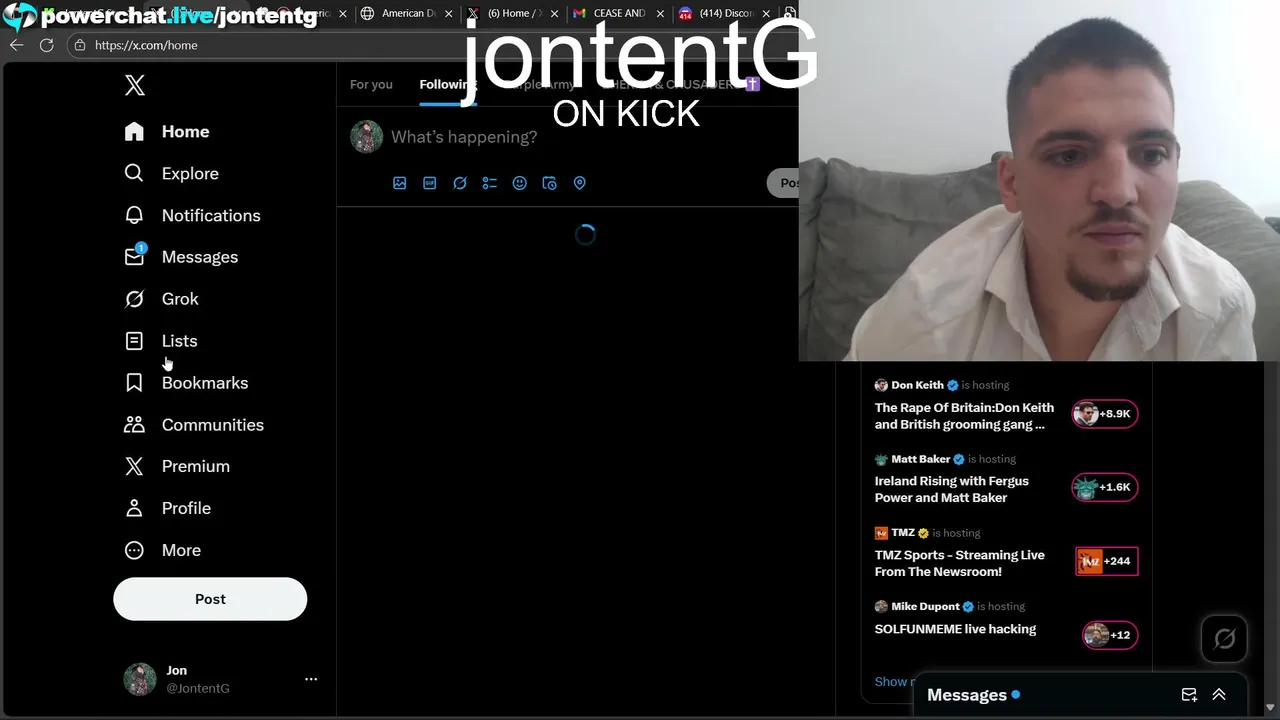Screen dimensions: 1280x720
Task: Click the Show more link under live spaces
Action: (893, 682)
